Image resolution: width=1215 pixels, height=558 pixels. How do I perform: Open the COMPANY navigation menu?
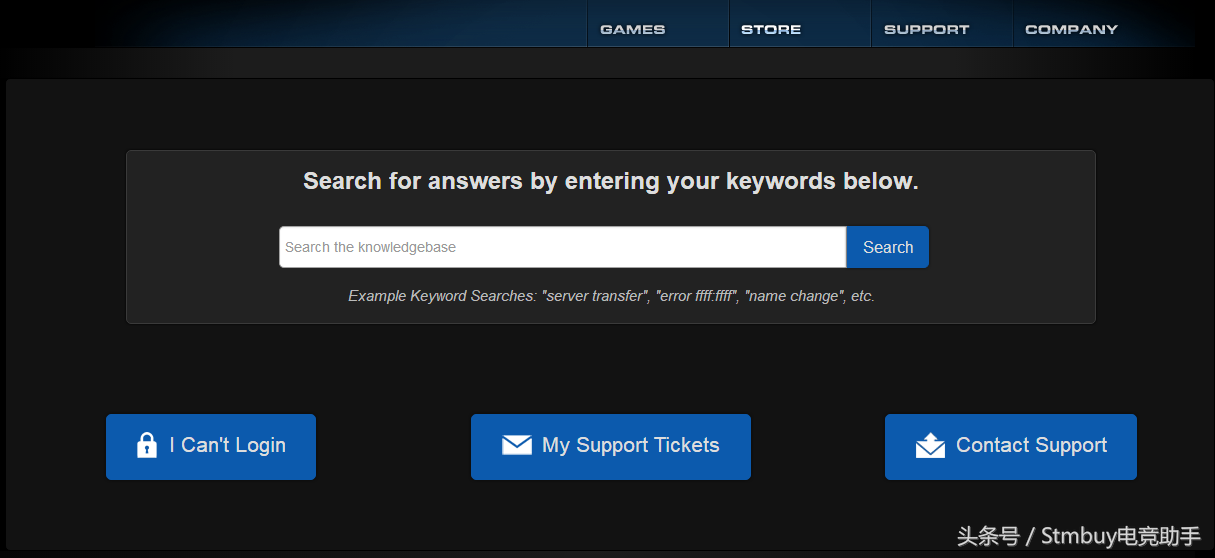(1071, 29)
